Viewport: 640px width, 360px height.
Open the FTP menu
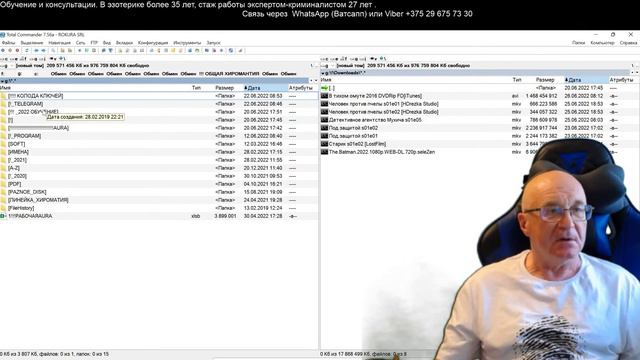click(94, 42)
